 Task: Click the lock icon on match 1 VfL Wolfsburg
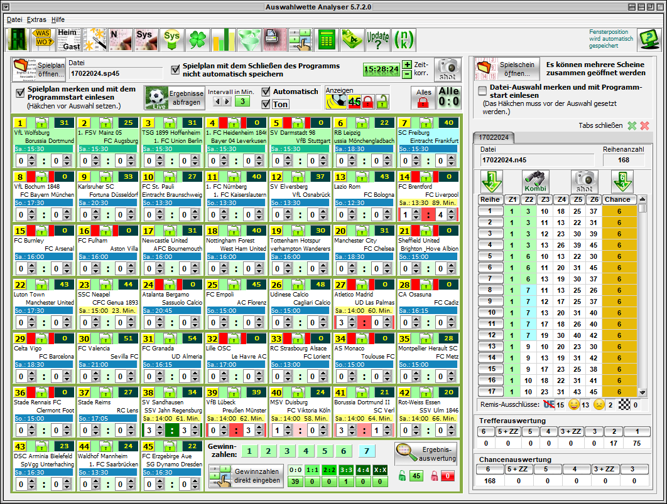tap(41, 123)
